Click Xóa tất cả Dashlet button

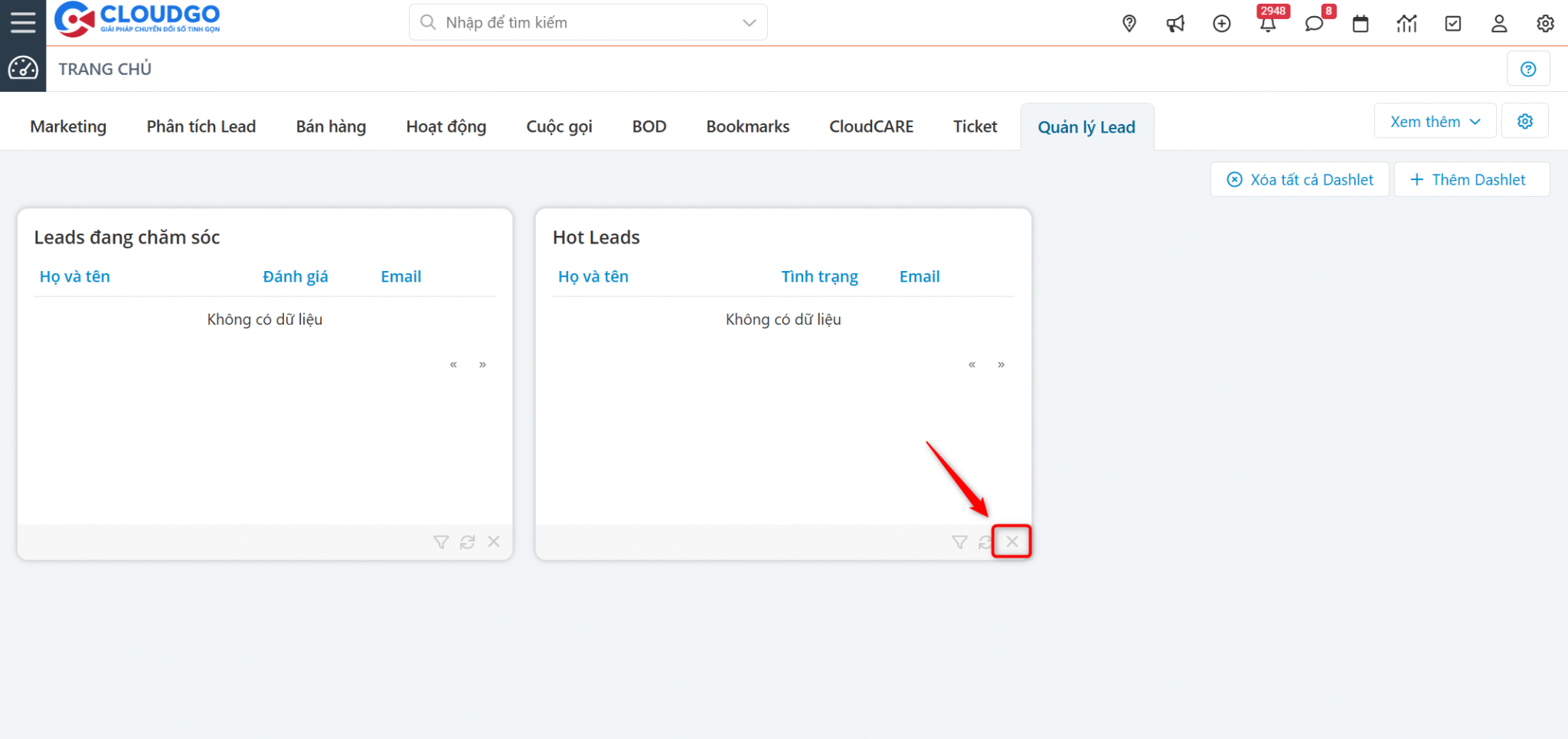pyautogui.click(x=1300, y=179)
